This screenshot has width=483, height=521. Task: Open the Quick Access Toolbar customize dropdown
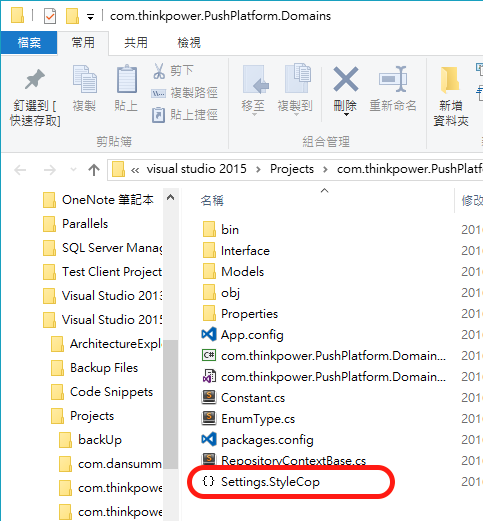click(90, 17)
